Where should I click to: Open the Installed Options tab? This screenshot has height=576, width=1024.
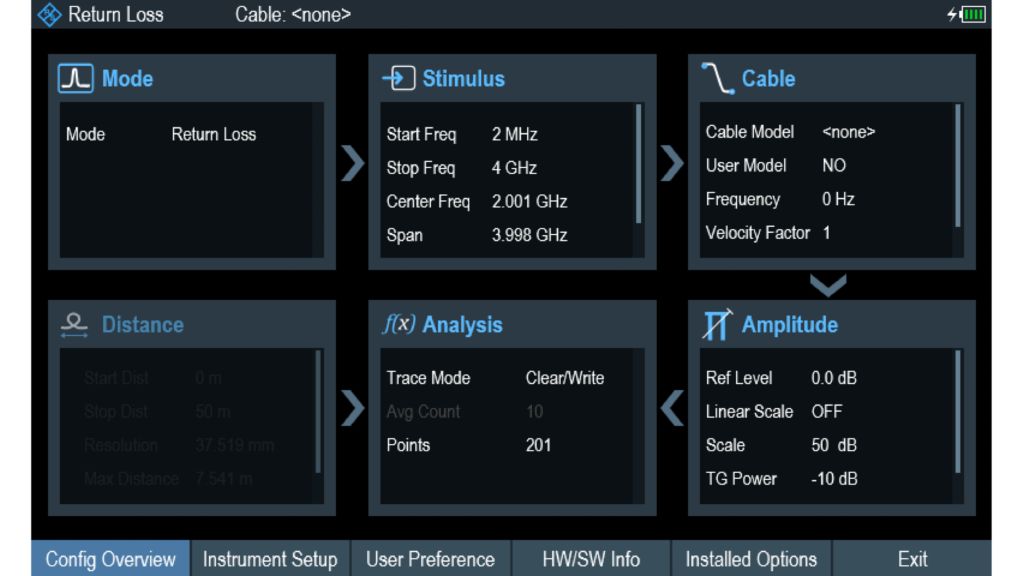tap(751, 559)
